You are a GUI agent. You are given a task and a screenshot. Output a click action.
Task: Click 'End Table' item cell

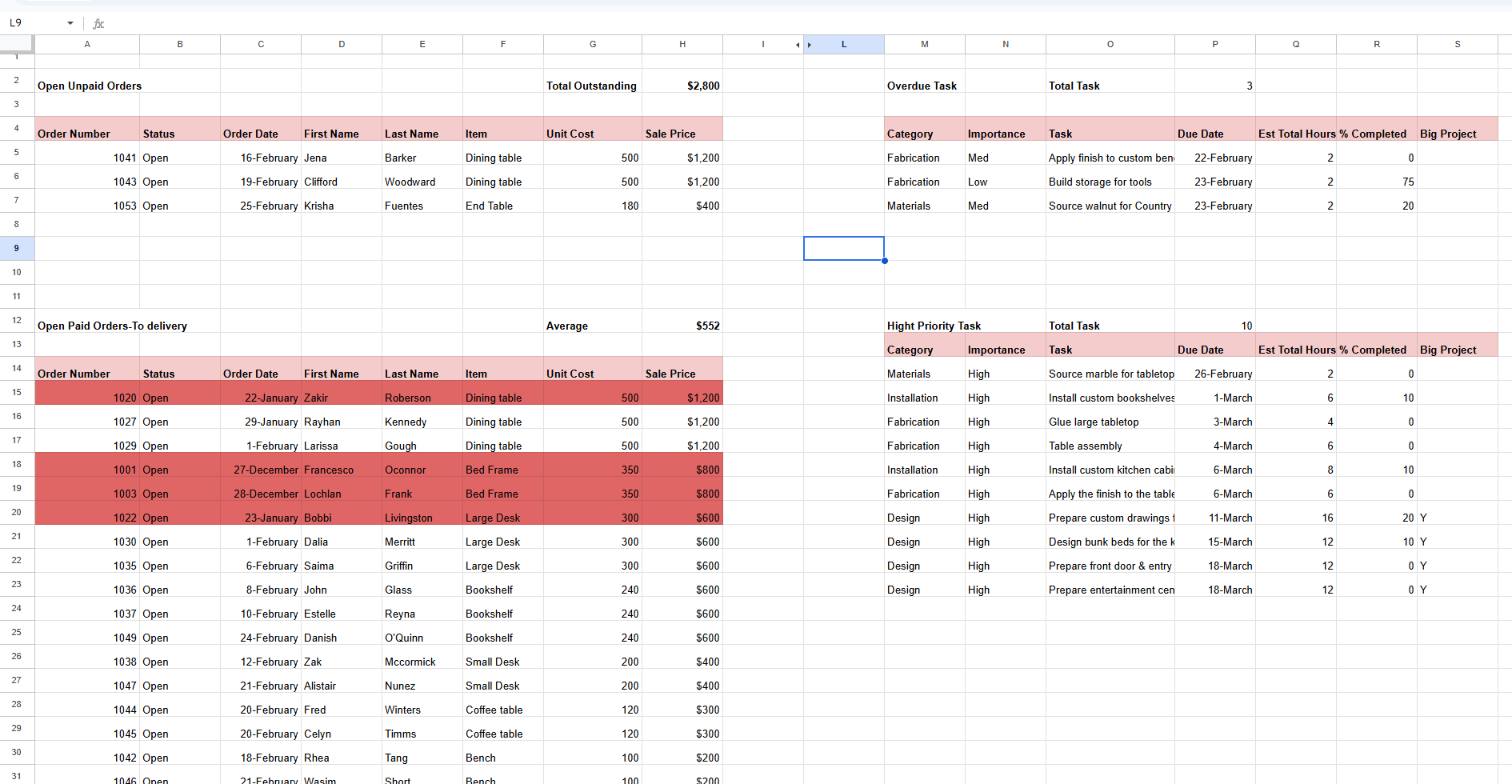(x=503, y=201)
